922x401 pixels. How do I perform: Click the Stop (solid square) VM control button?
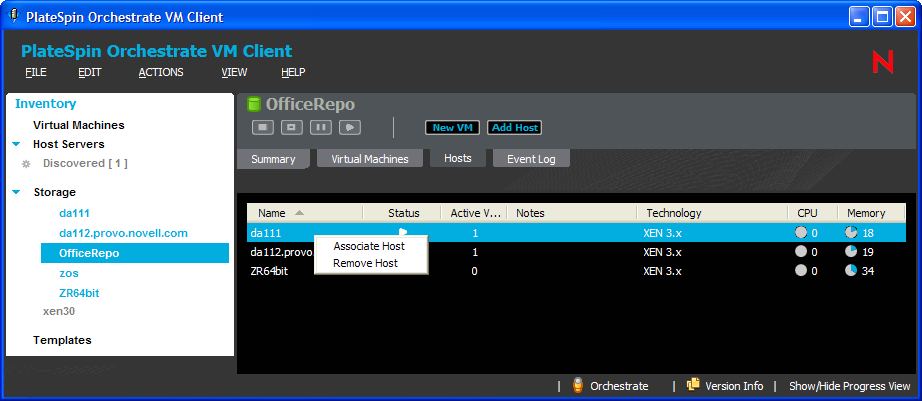tap(263, 128)
